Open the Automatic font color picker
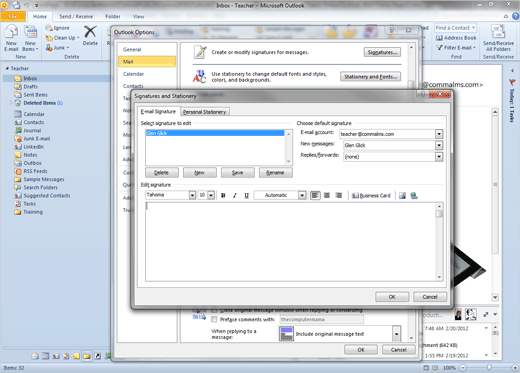 (302, 195)
